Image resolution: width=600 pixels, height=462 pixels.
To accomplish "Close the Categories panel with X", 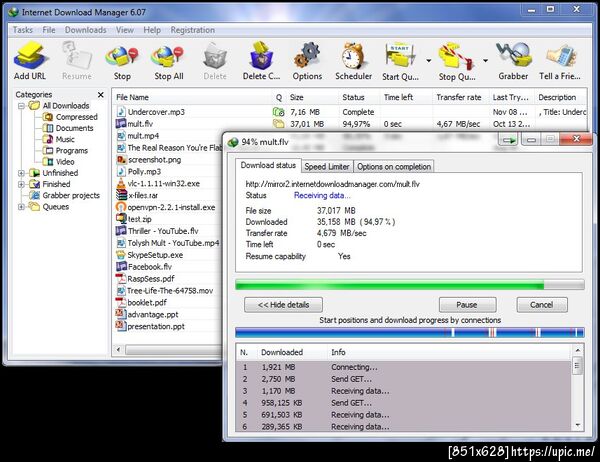I will pos(101,95).
